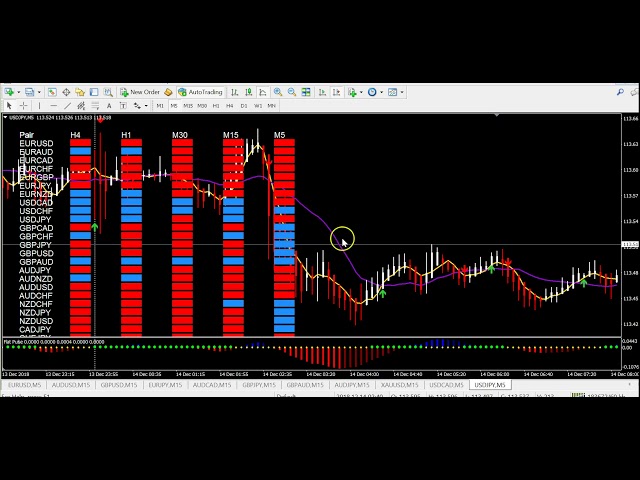Switch to the EURUSD,M5 chart tab
Image resolution: width=640 pixels, height=480 pixels.
(24, 384)
